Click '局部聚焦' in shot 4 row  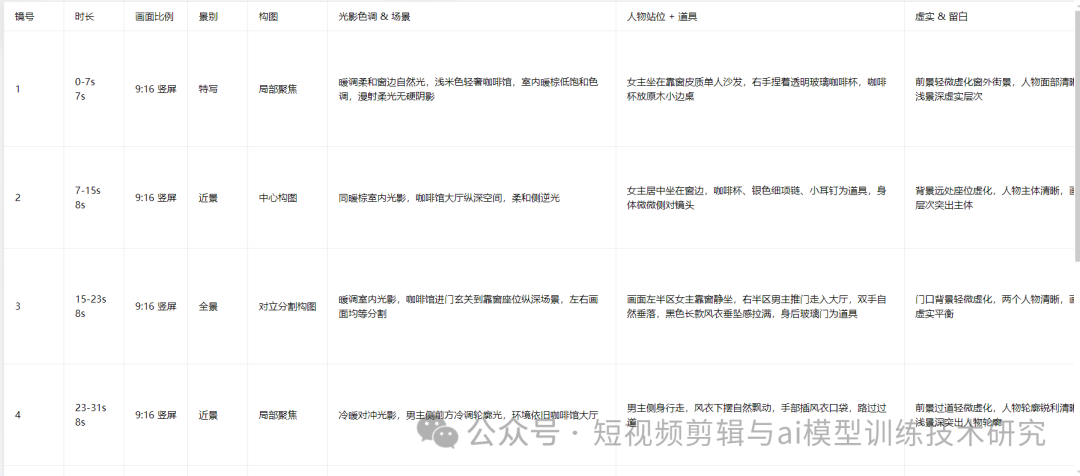pyautogui.click(x=278, y=415)
